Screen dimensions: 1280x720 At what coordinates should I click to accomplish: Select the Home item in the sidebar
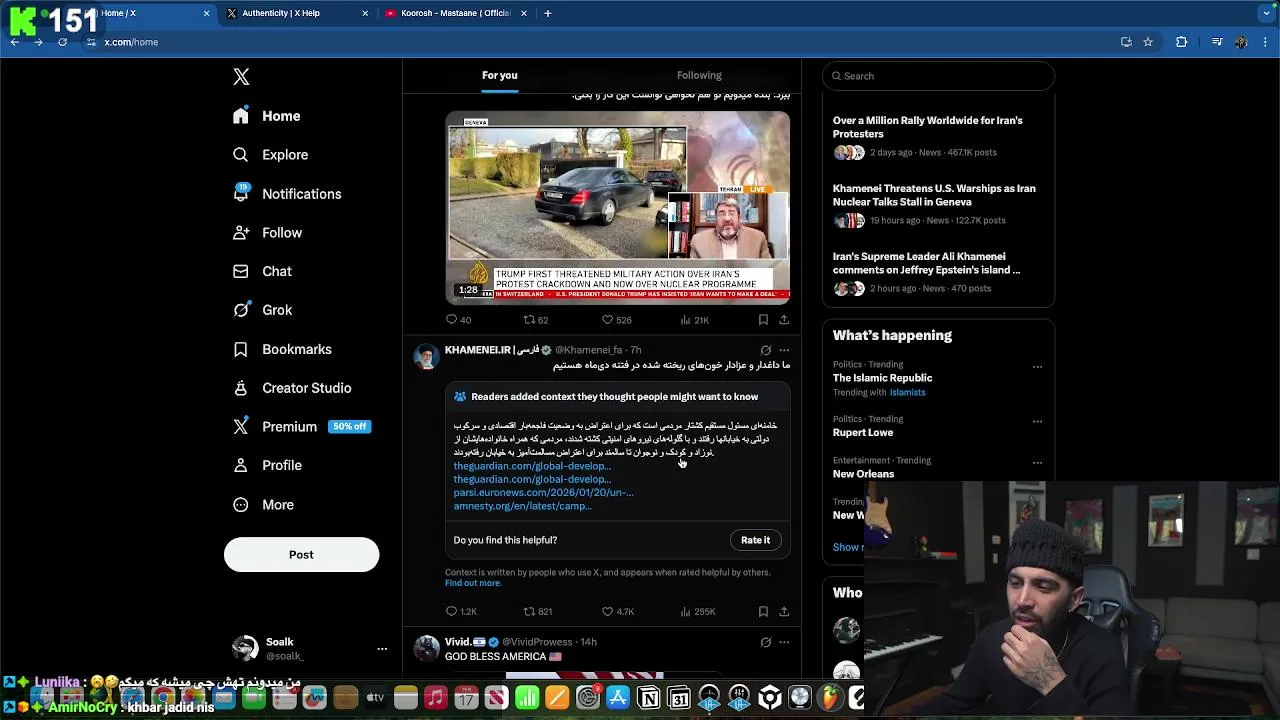tap(266, 116)
